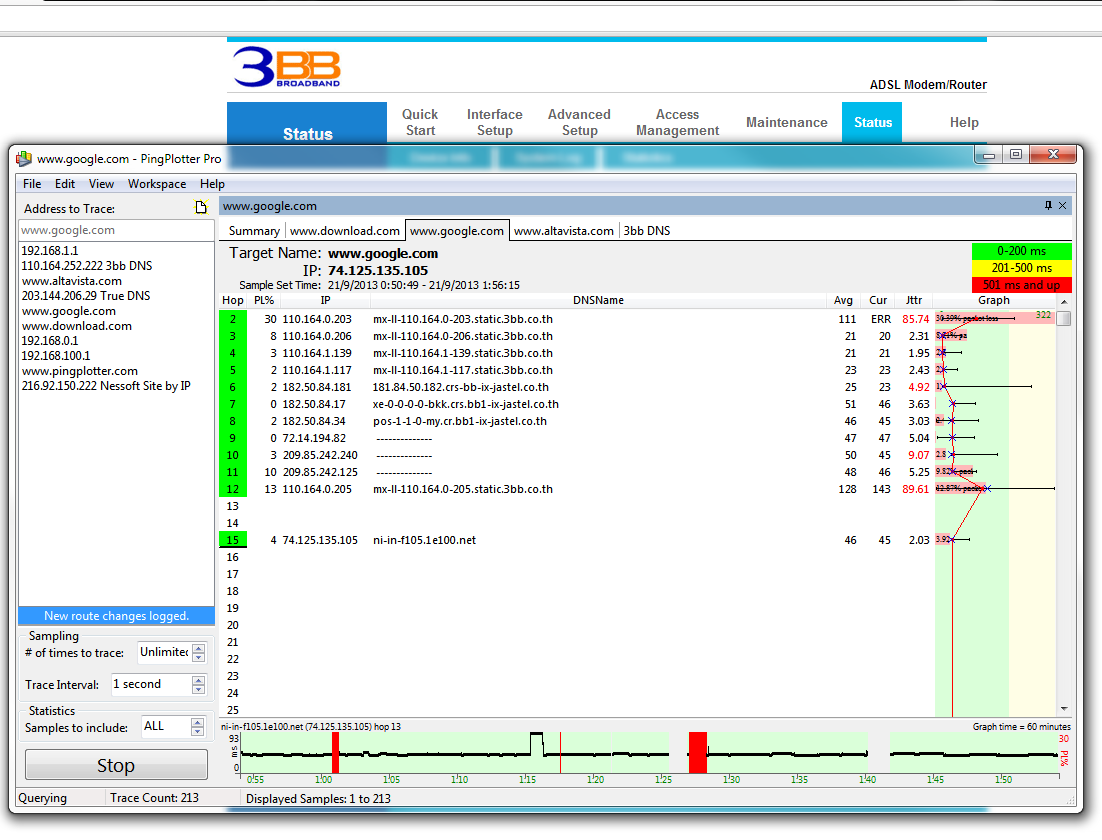Select 216.92.150.222 Nessoft Site by IP

click(106, 386)
